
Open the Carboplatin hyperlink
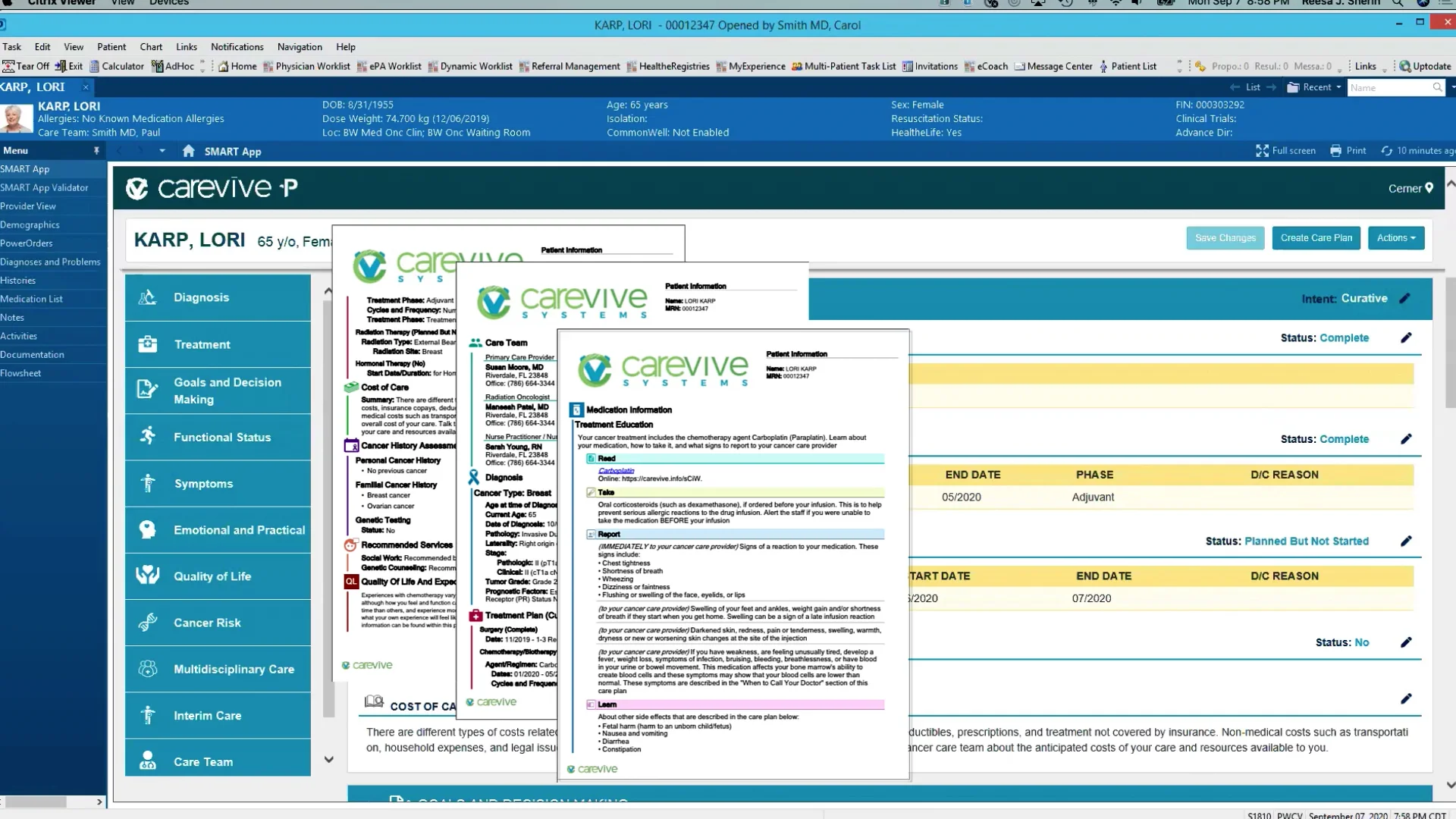click(x=616, y=470)
